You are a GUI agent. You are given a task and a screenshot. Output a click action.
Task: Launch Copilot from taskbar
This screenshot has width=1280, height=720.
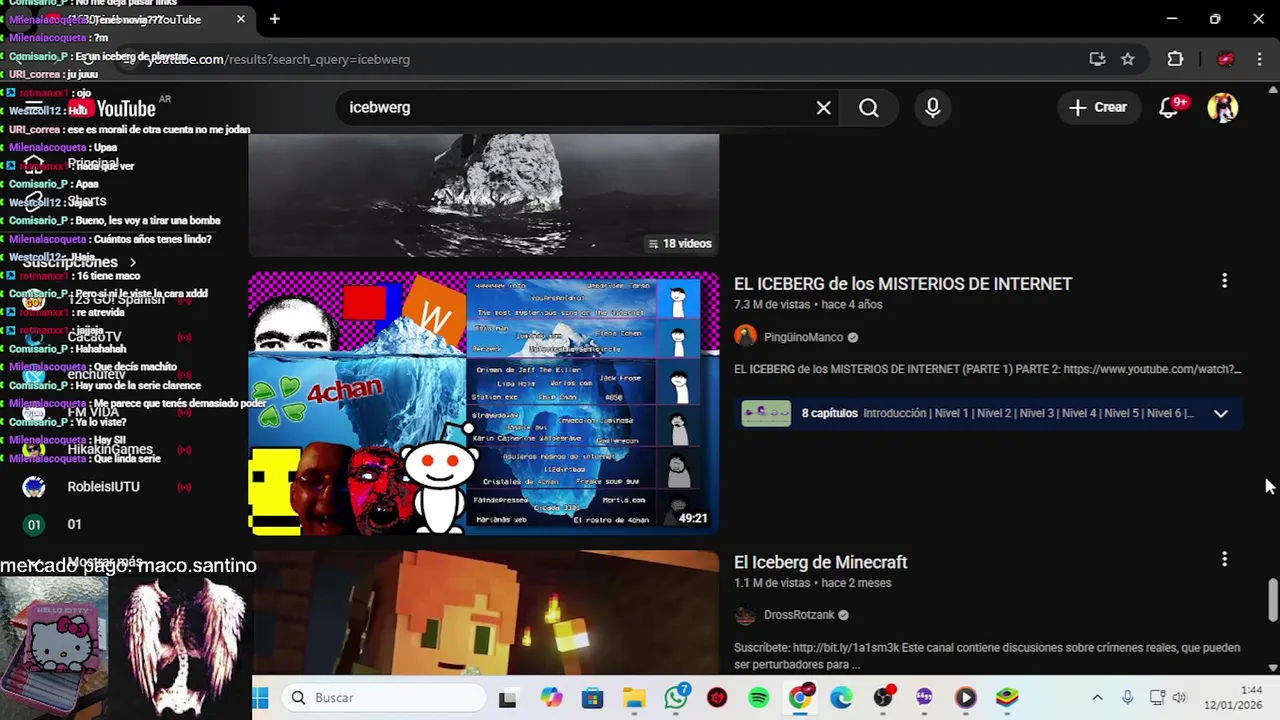click(551, 698)
